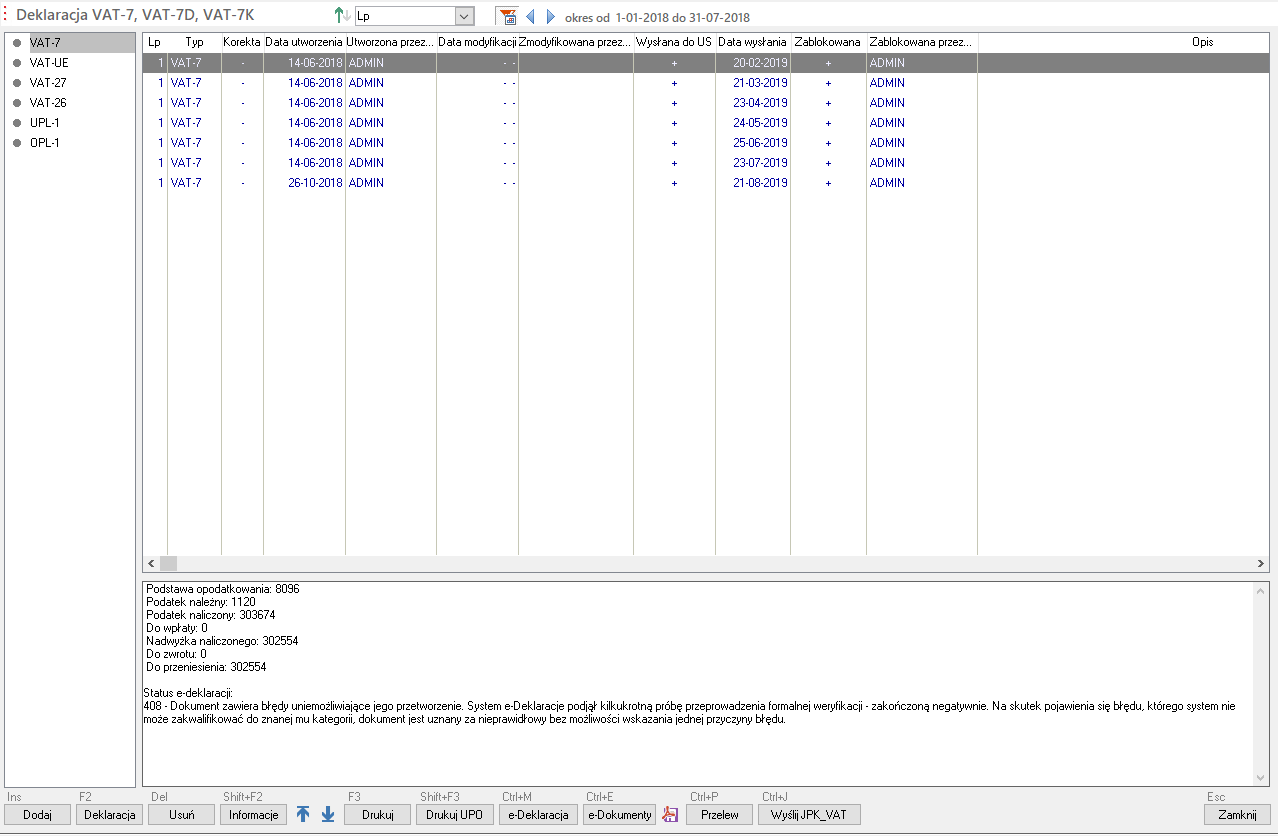The height and width of the screenshot is (836, 1278).
Task: Click the blue move-up arrow icon
Action: (x=303, y=814)
